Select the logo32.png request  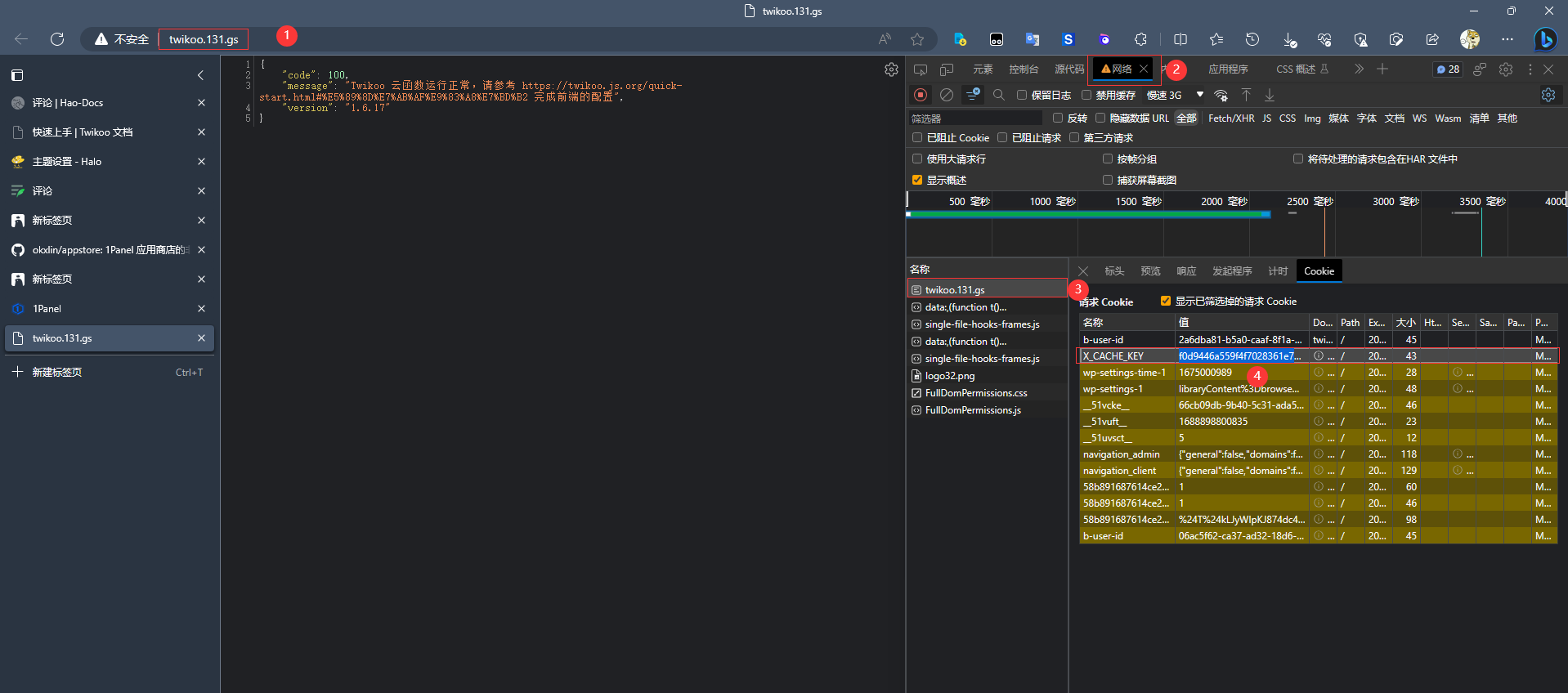click(x=949, y=376)
